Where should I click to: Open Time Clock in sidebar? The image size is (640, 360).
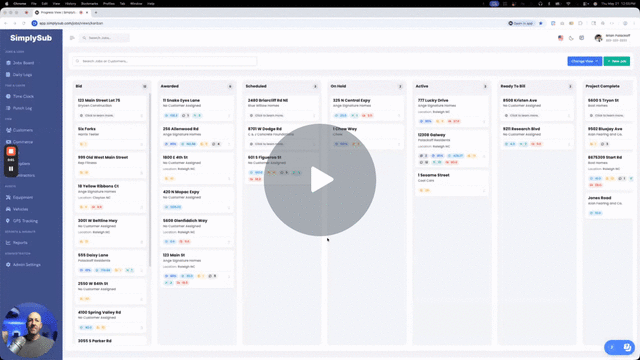click(x=20, y=96)
